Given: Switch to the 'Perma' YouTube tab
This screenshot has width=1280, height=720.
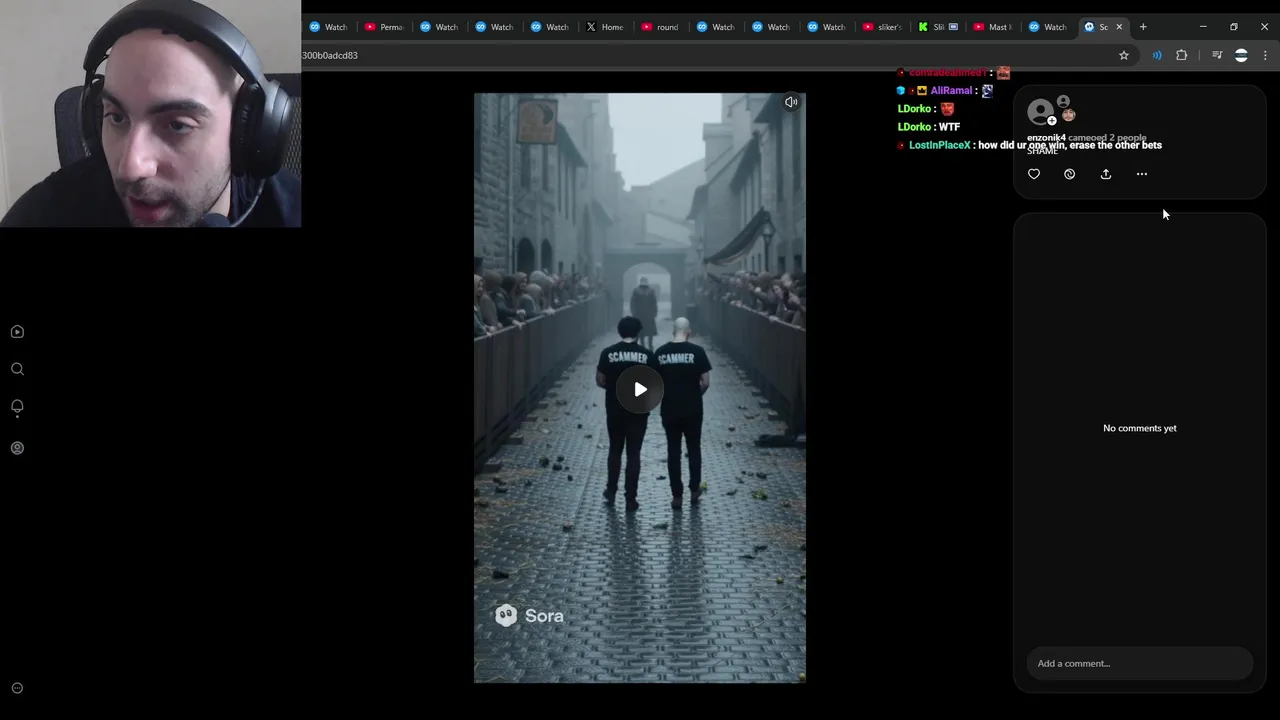Looking at the screenshot, I should [384, 27].
